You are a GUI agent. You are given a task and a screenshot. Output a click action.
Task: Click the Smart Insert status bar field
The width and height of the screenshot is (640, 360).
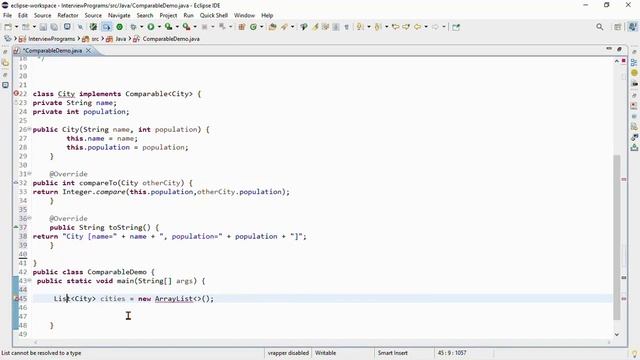click(393, 353)
